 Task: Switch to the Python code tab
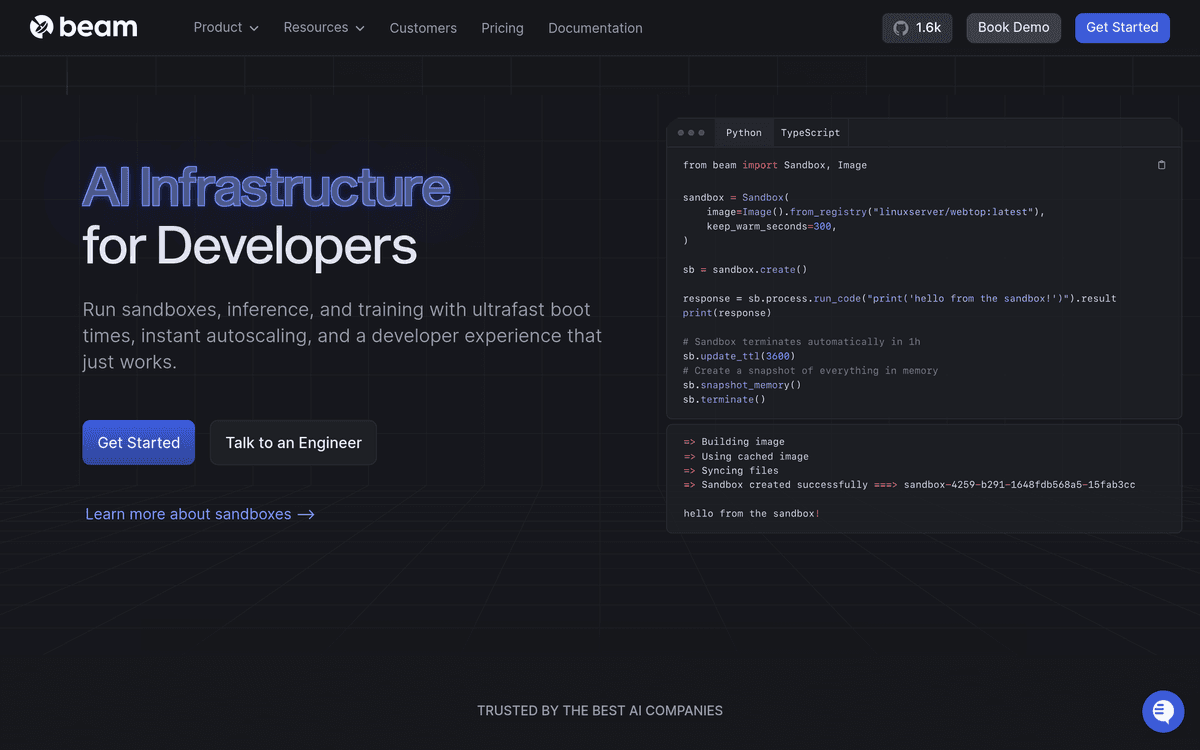click(743, 133)
